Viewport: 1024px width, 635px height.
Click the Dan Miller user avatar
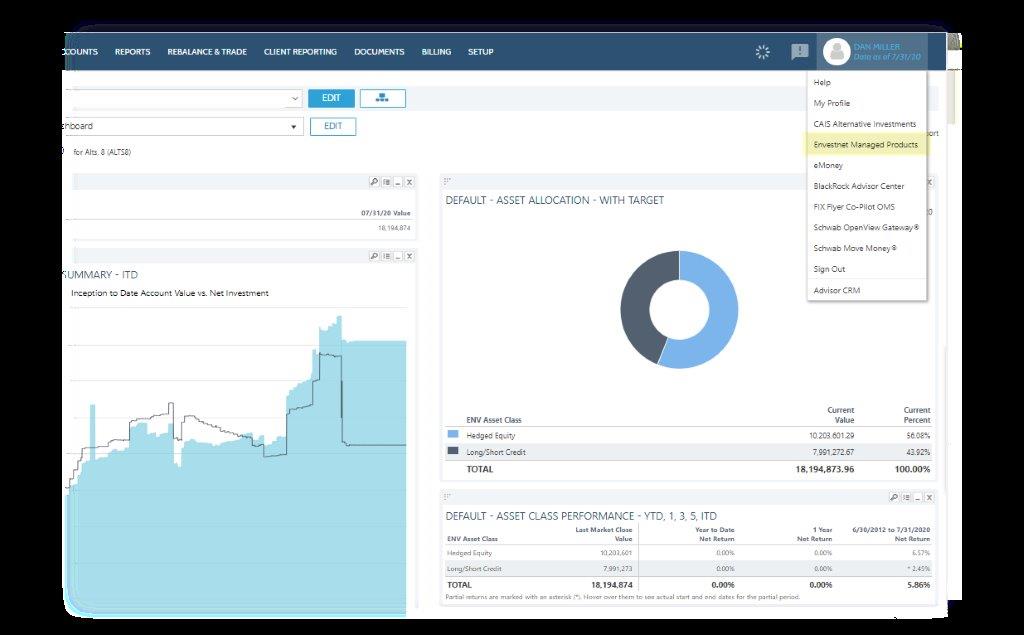(x=836, y=52)
